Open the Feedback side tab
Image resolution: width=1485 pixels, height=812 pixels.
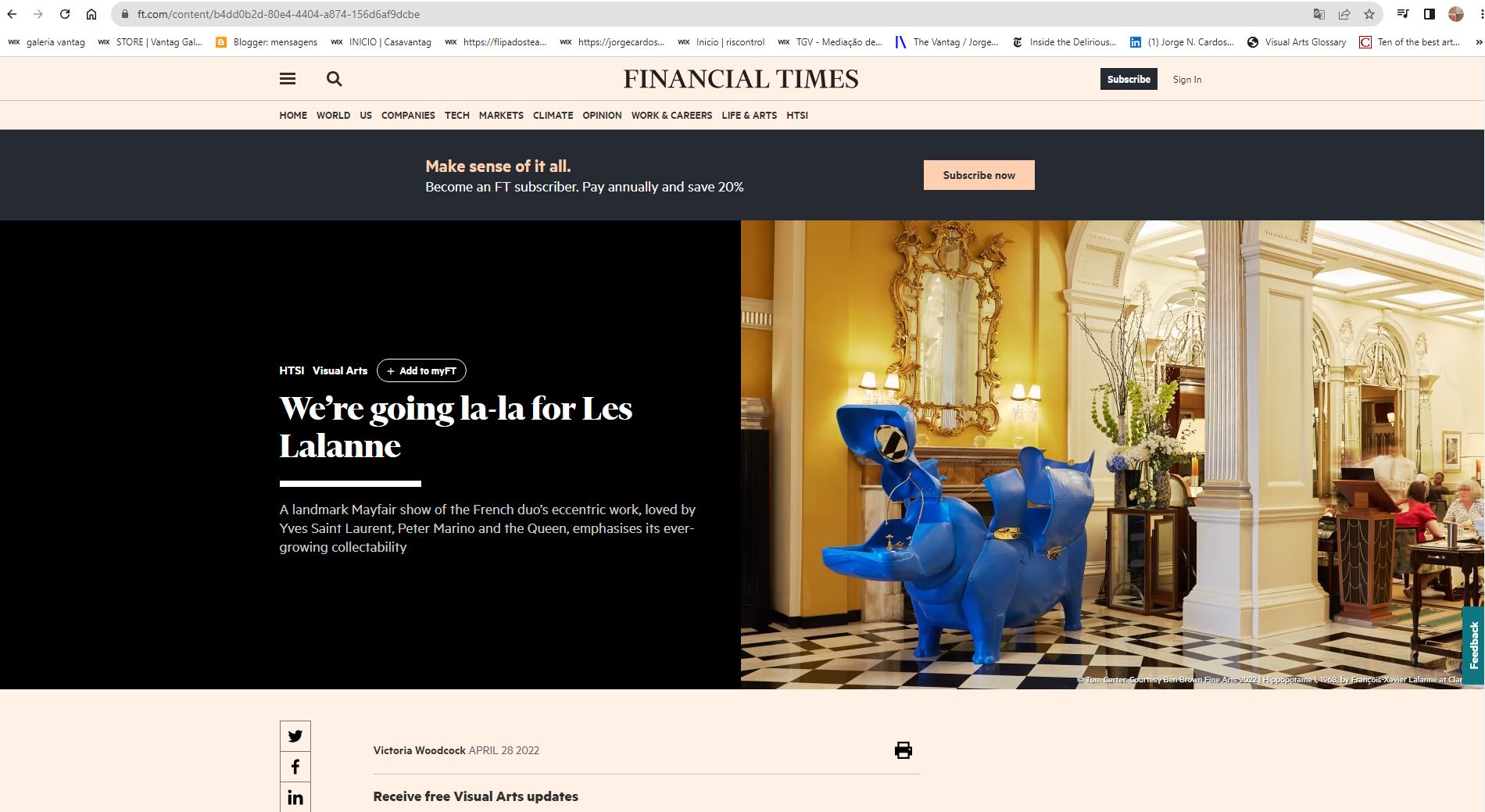click(1474, 646)
